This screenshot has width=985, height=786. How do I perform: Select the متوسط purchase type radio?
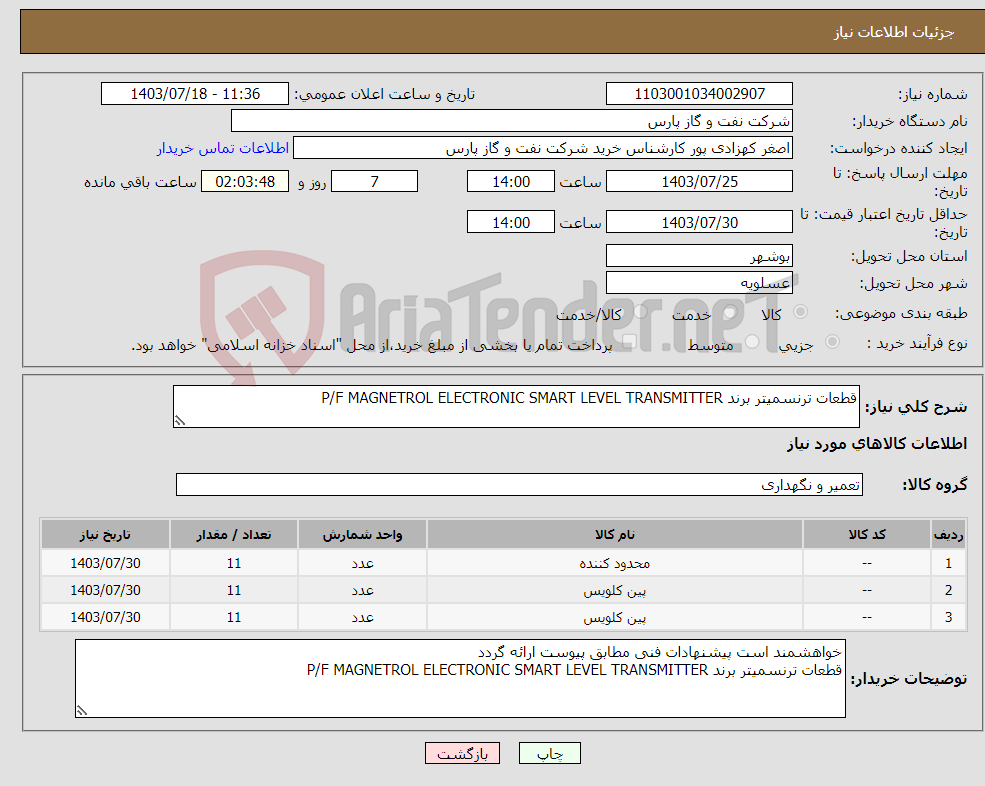(752, 342)
